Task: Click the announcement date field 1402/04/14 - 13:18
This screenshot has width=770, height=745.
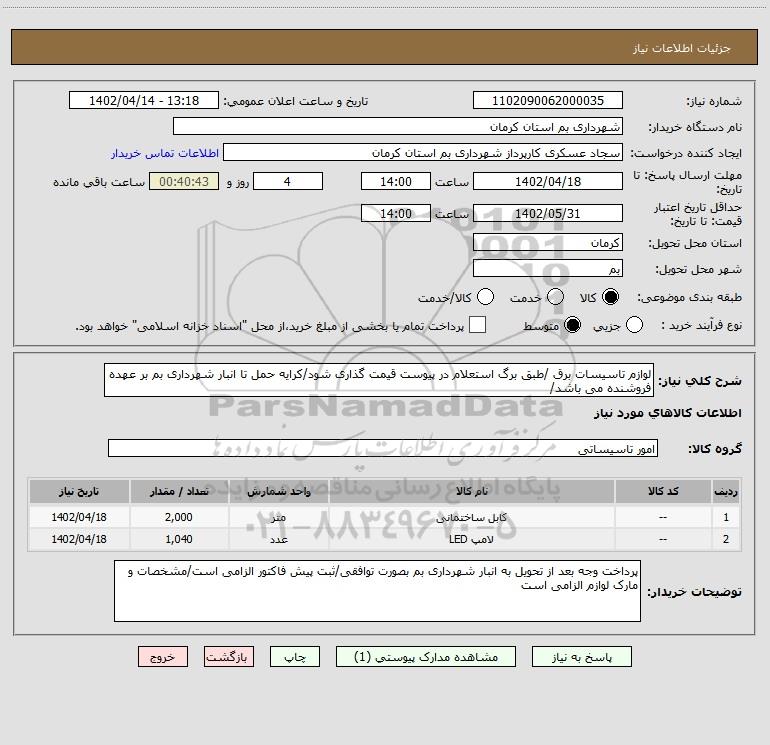Action: (144, 101)
